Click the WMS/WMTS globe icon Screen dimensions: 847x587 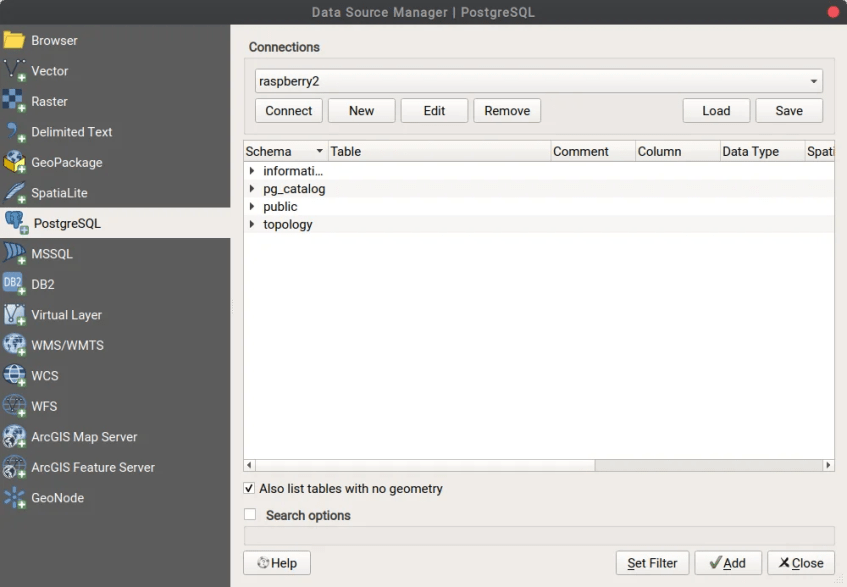(15, 345)
